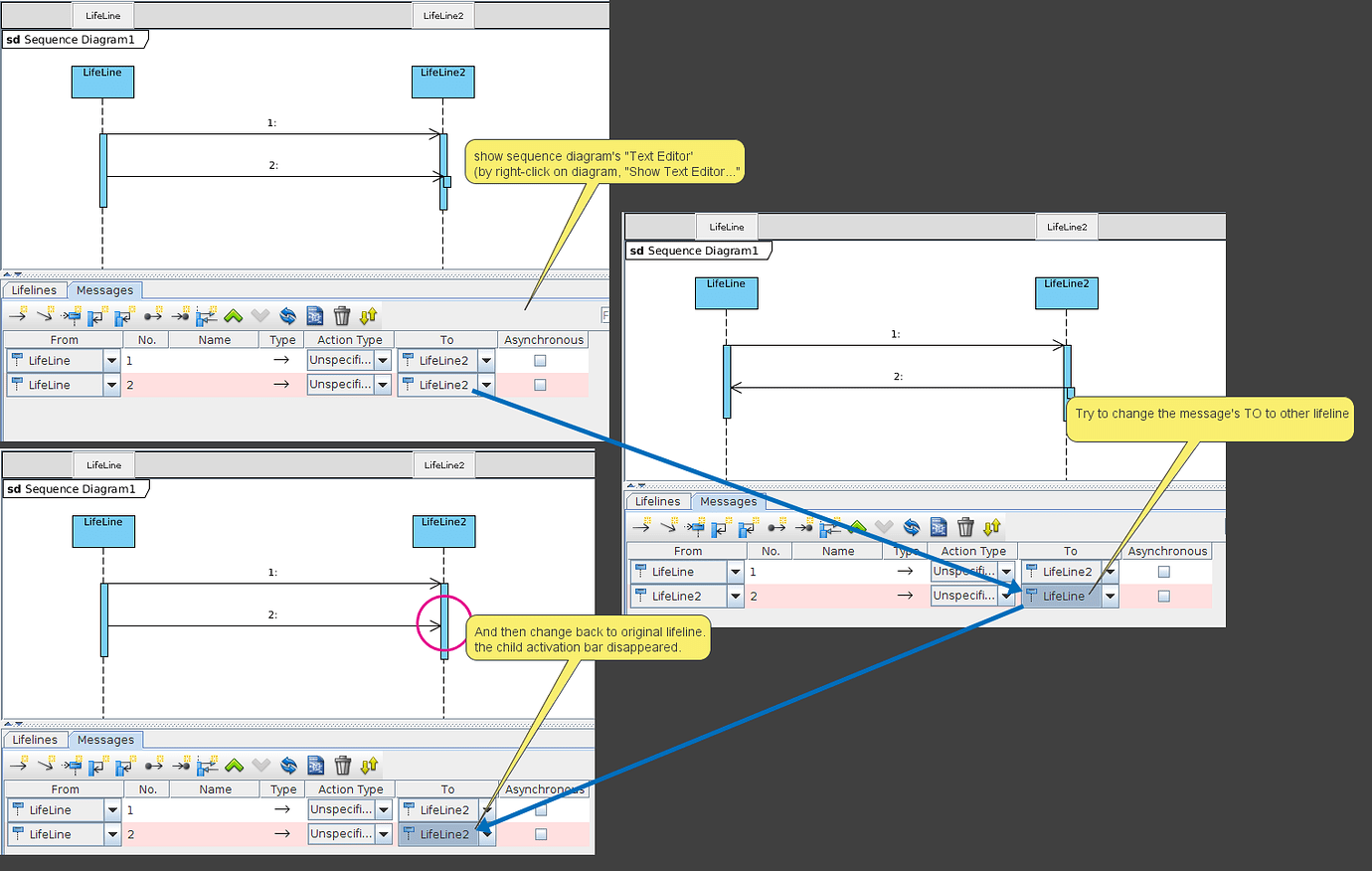Image resolution: width=1372 pixels, height=871 pixels.
Task: Click the LifeLine2 tab at window top
Action: pos(442,15)
